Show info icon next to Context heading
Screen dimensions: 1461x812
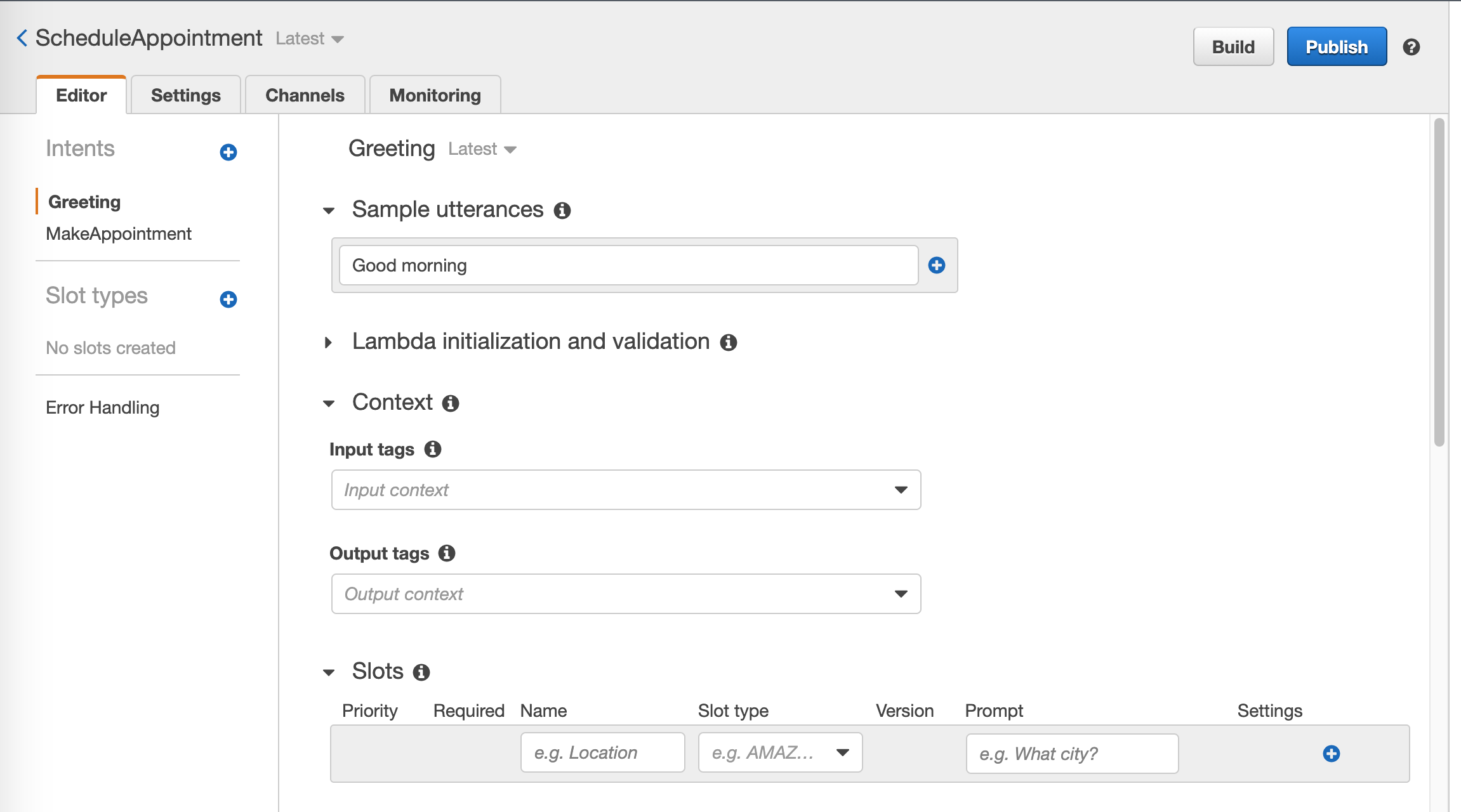pos(451,403)
